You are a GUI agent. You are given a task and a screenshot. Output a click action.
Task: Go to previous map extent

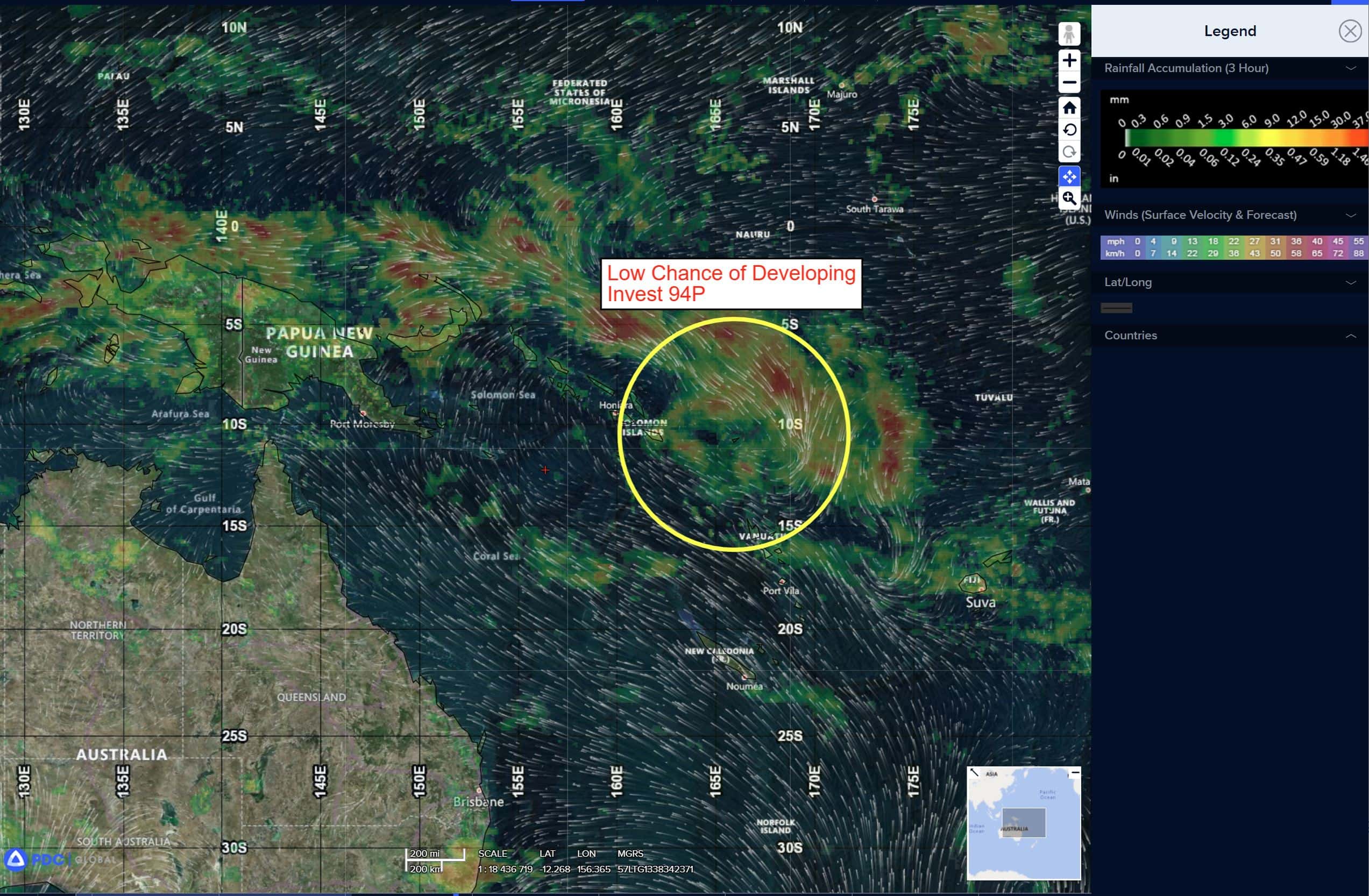pos(1069,130)
